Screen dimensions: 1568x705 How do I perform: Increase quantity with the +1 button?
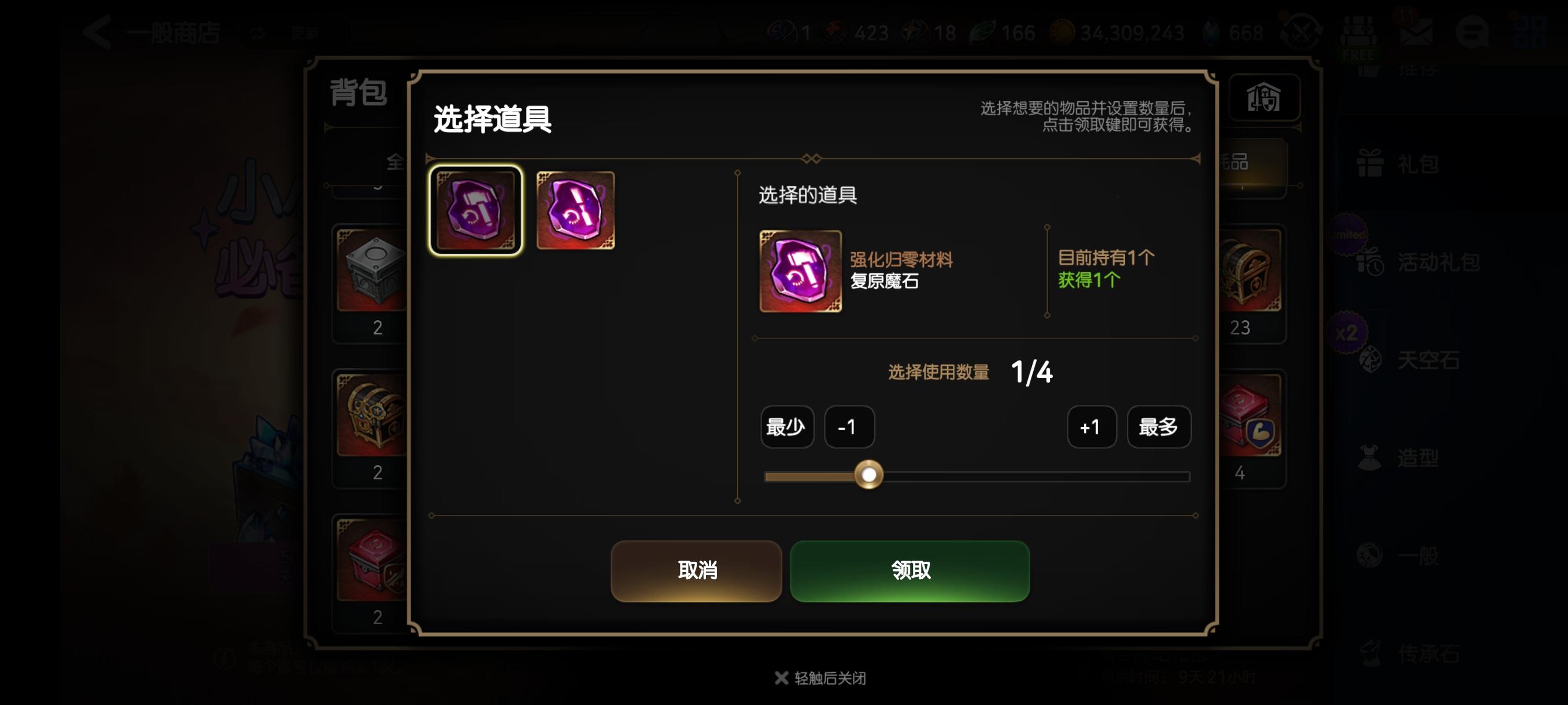[1092, 427]
